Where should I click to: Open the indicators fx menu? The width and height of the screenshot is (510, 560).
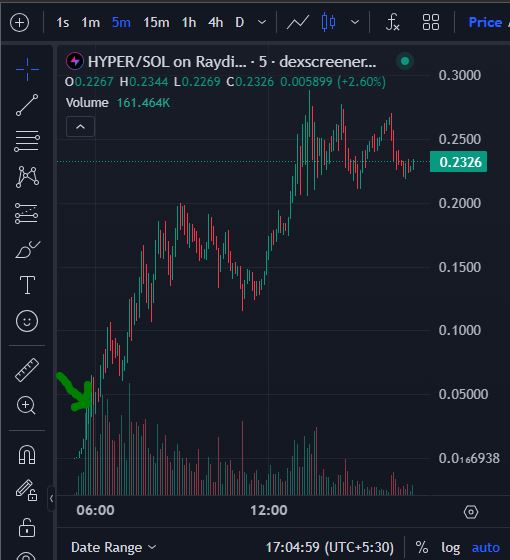click(392, 22)
